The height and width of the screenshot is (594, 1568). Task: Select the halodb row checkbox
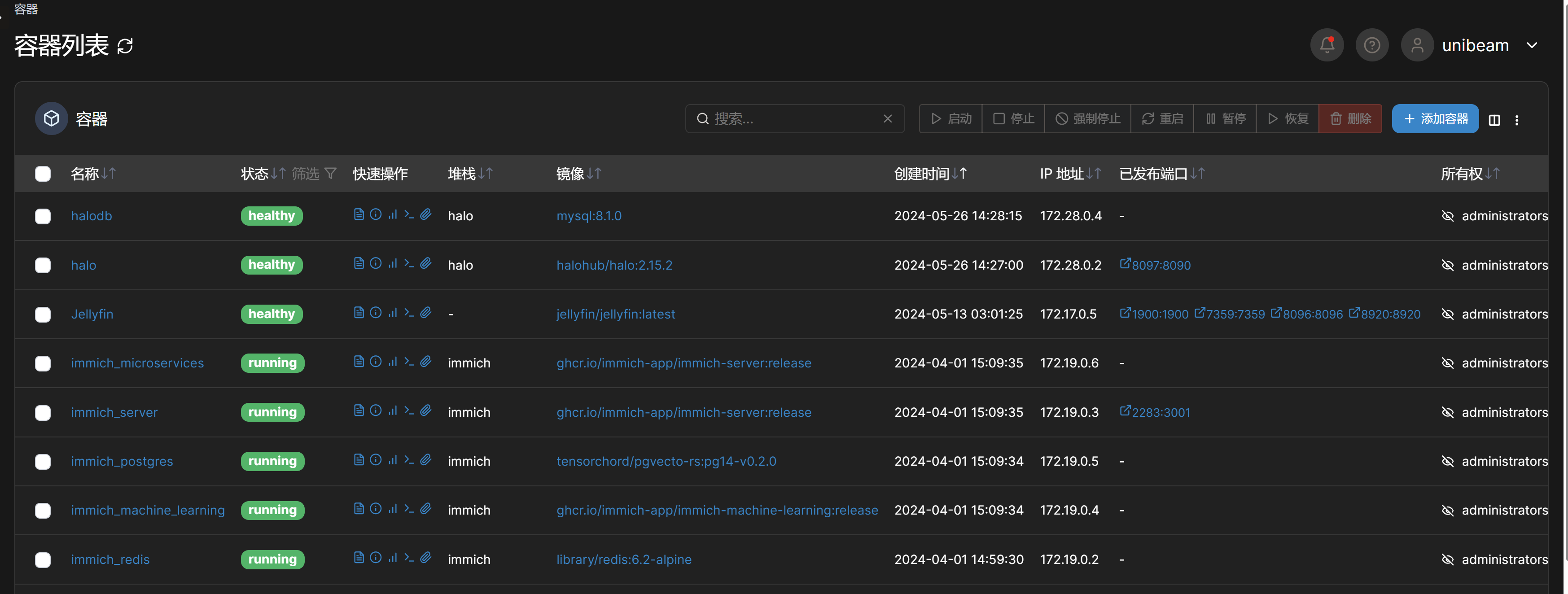43,216
